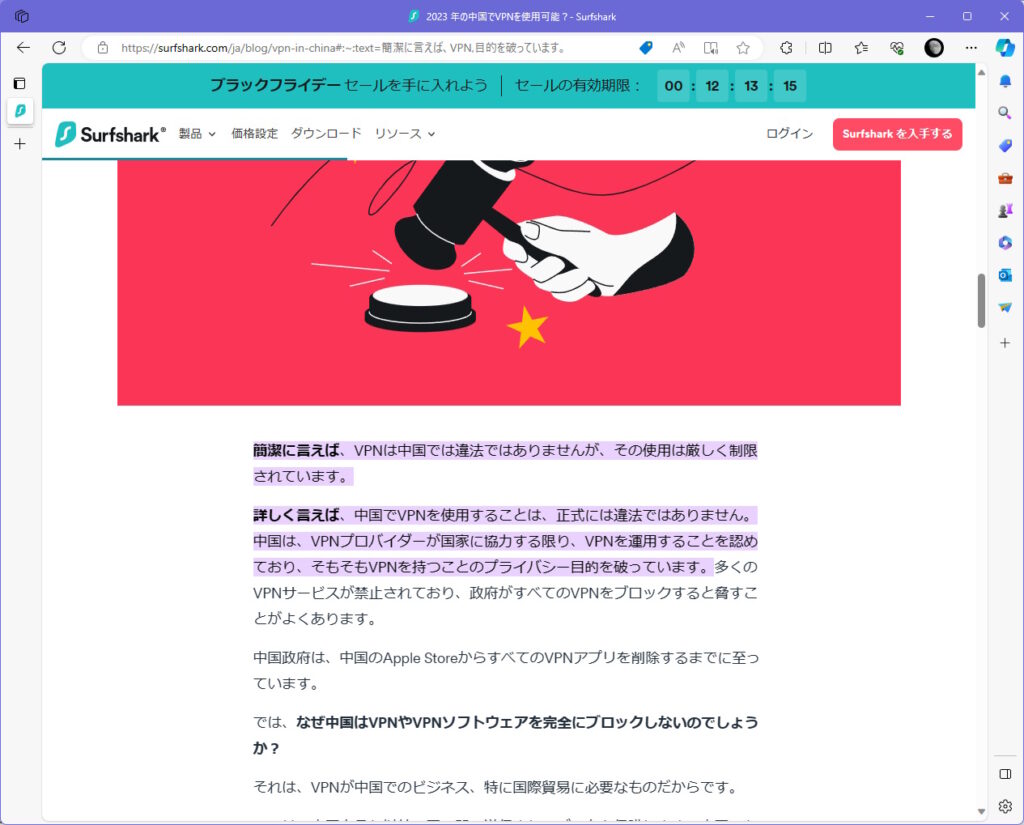This screenshot has height=825, width=1024.
Task: Open shopping coupon tag icon in address bar
Action: [x=646, y=48]
